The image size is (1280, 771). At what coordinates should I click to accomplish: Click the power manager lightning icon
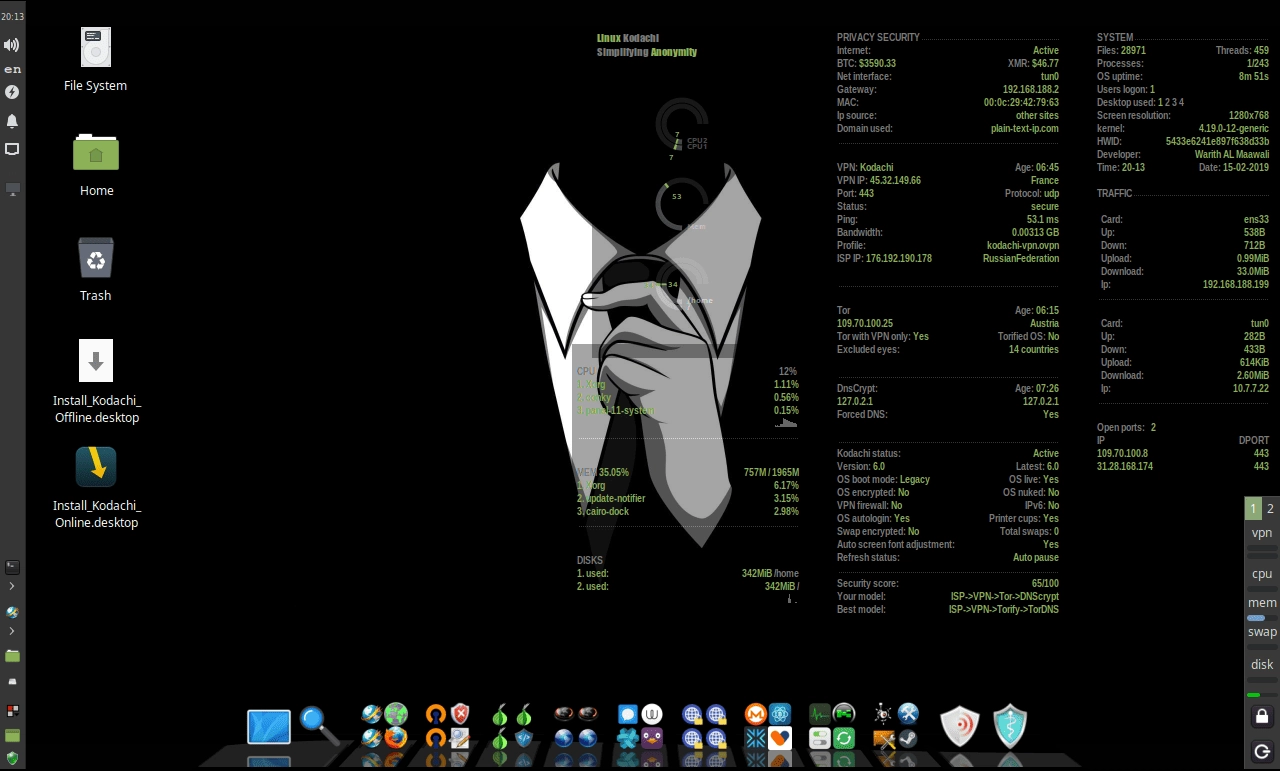[x=12, y=92]
